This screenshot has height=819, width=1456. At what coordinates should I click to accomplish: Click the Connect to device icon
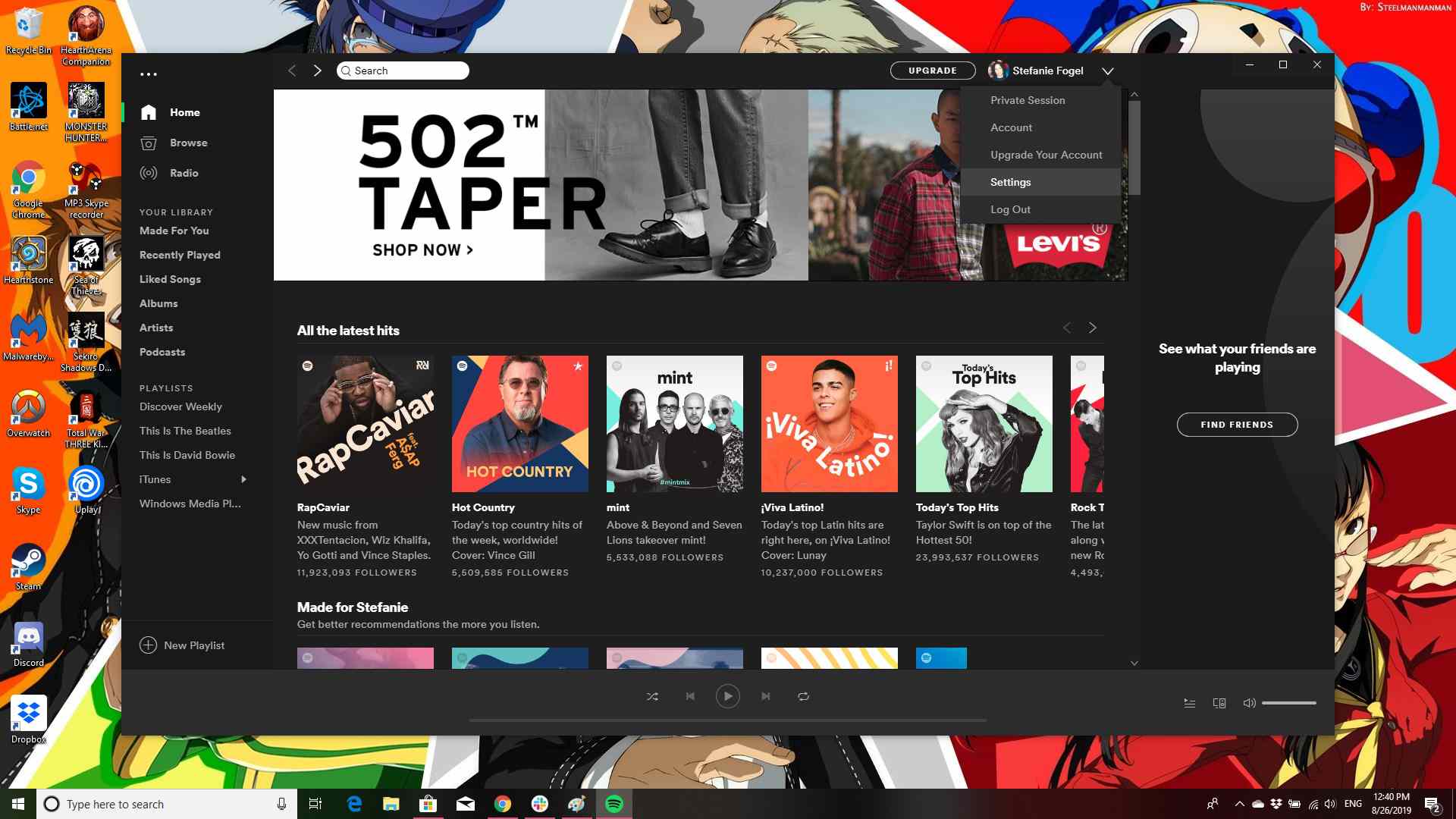1219,703
